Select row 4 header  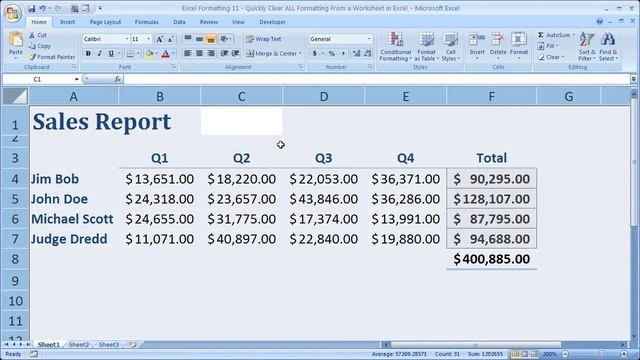click(x=15, y=179)
